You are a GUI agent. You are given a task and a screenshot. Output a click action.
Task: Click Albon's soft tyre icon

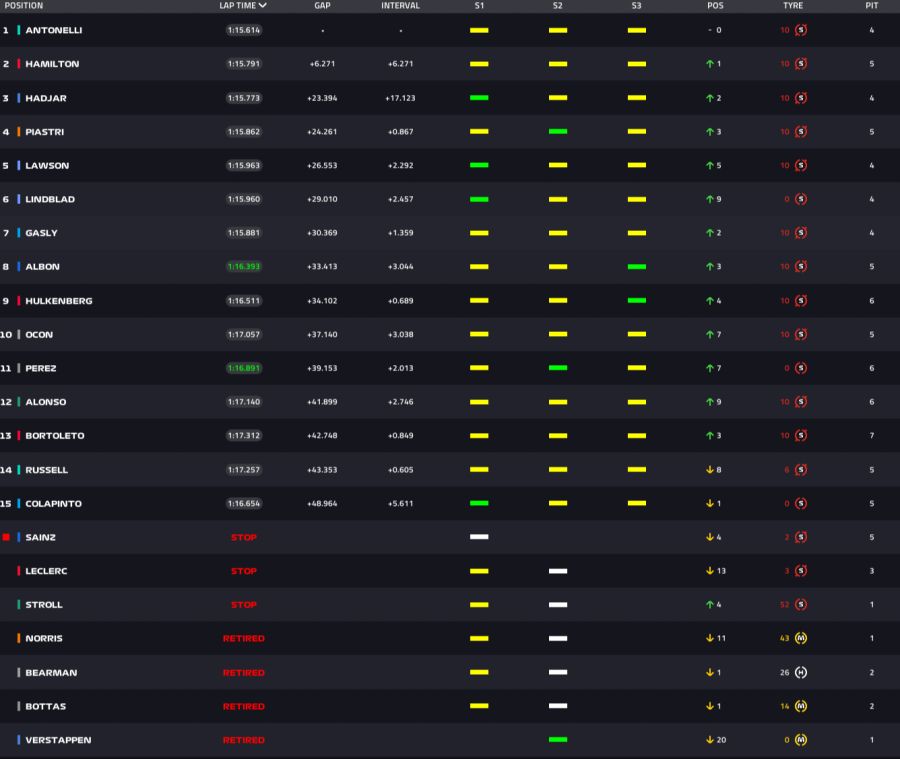(x=801, y=266)
